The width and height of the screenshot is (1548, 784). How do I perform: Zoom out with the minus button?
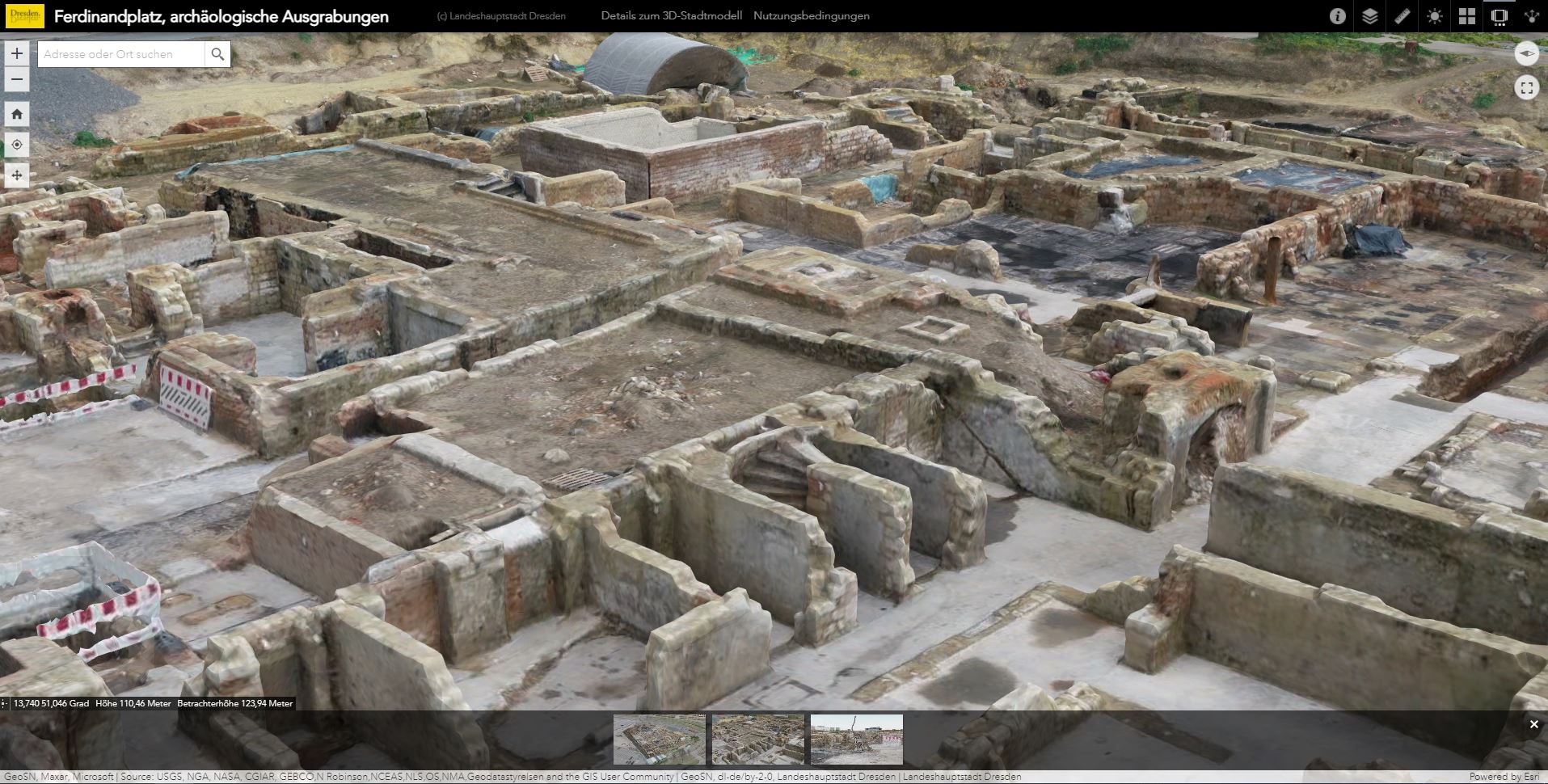(x=17, y=79)
